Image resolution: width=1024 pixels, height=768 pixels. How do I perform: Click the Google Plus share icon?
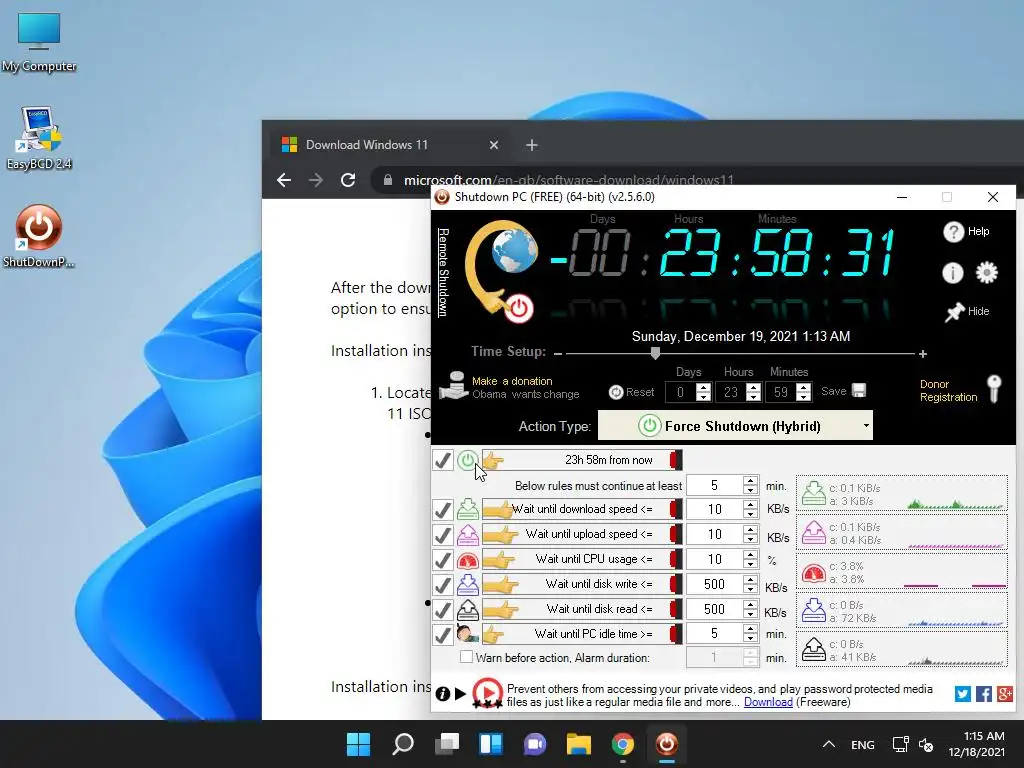pos(1004,694)
